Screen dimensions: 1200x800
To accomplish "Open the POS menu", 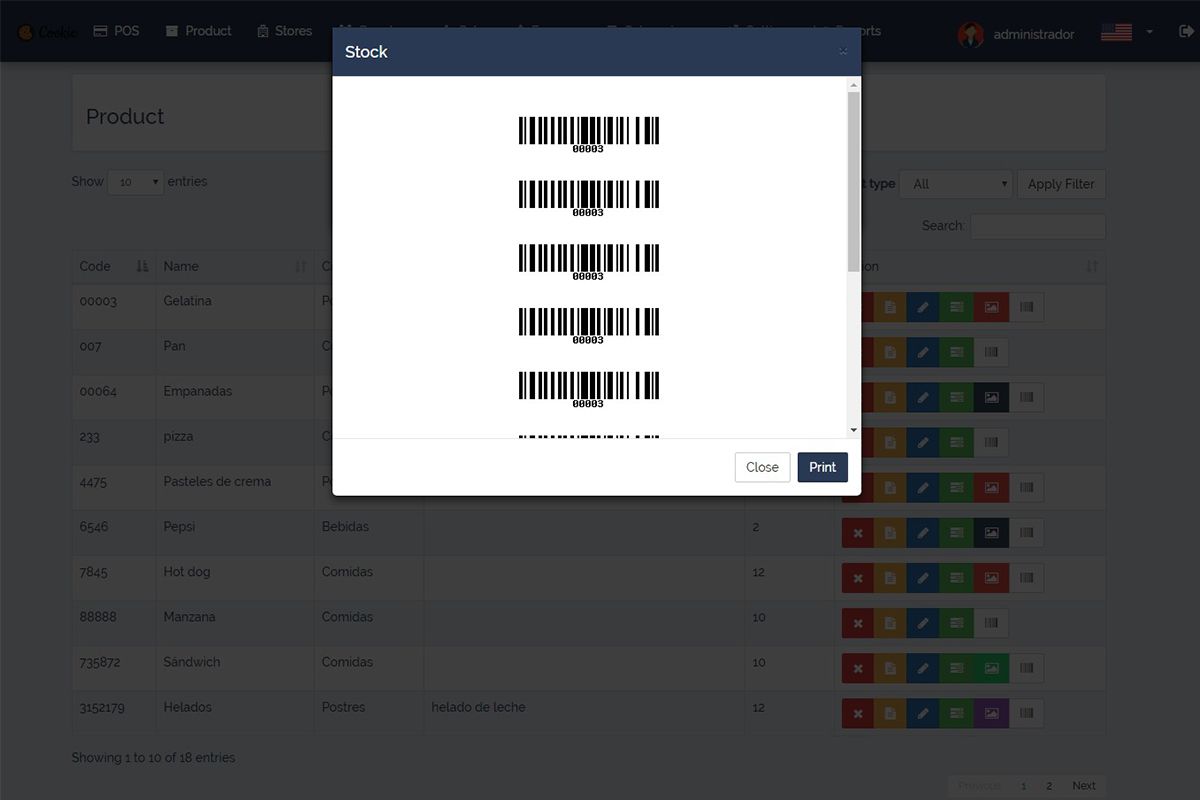I will pos(116,31).
